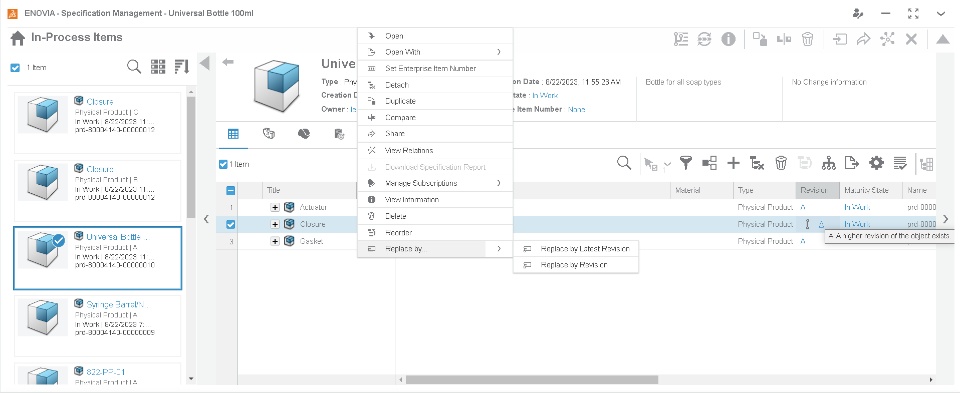Click the hierarchy expand icon in table toolbar
Image resolution: width=960 pixels, height=393 pixels.
[710, 163]
